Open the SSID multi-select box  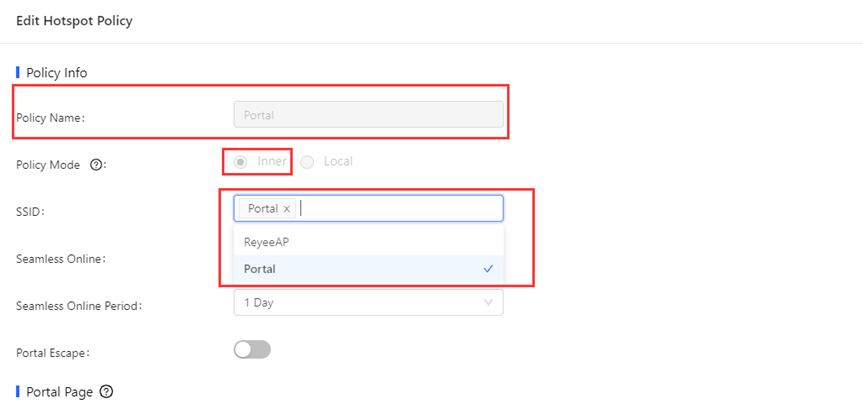[368, 209]
